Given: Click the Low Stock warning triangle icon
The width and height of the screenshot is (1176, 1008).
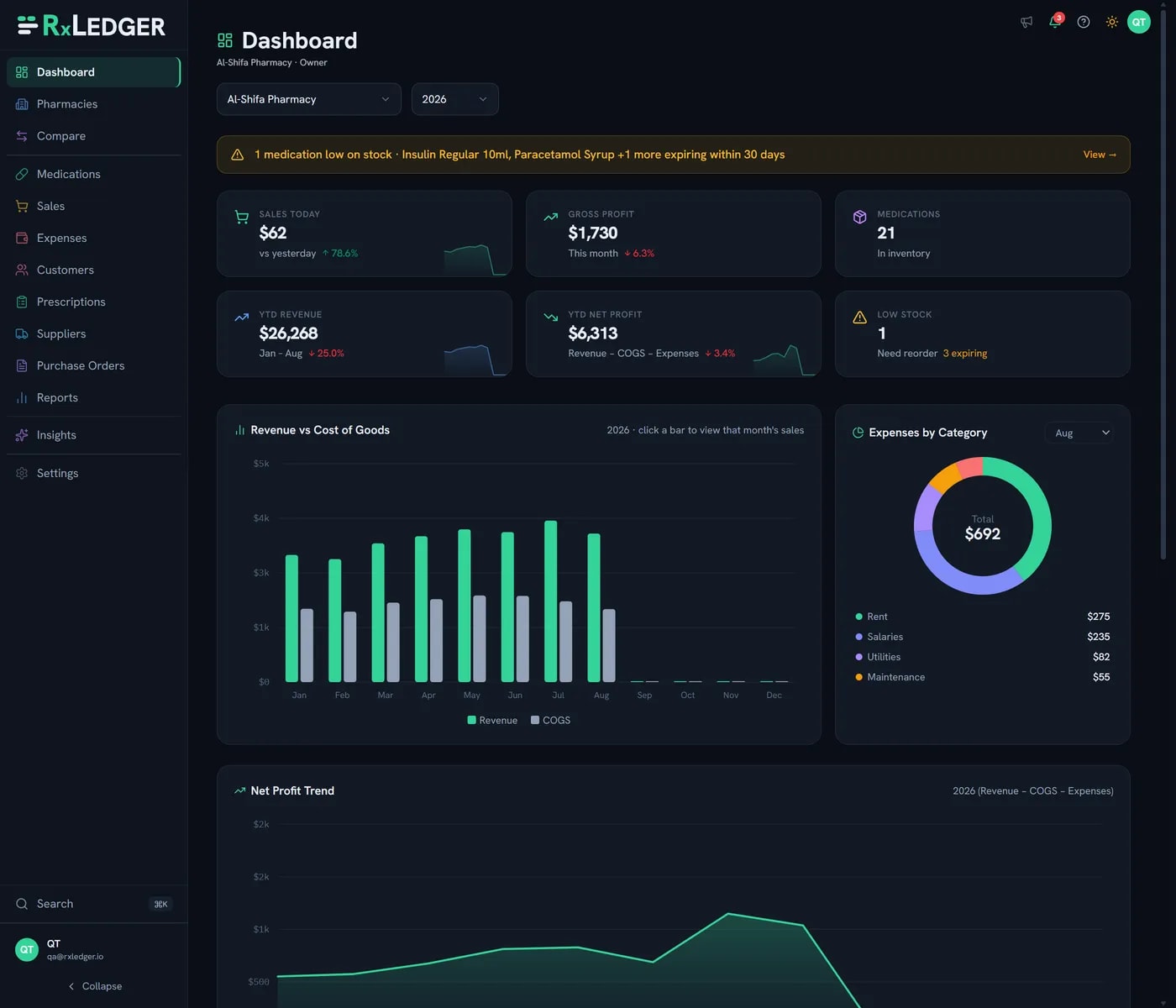Looking at the screenshot, I should [x=860, y=317].
